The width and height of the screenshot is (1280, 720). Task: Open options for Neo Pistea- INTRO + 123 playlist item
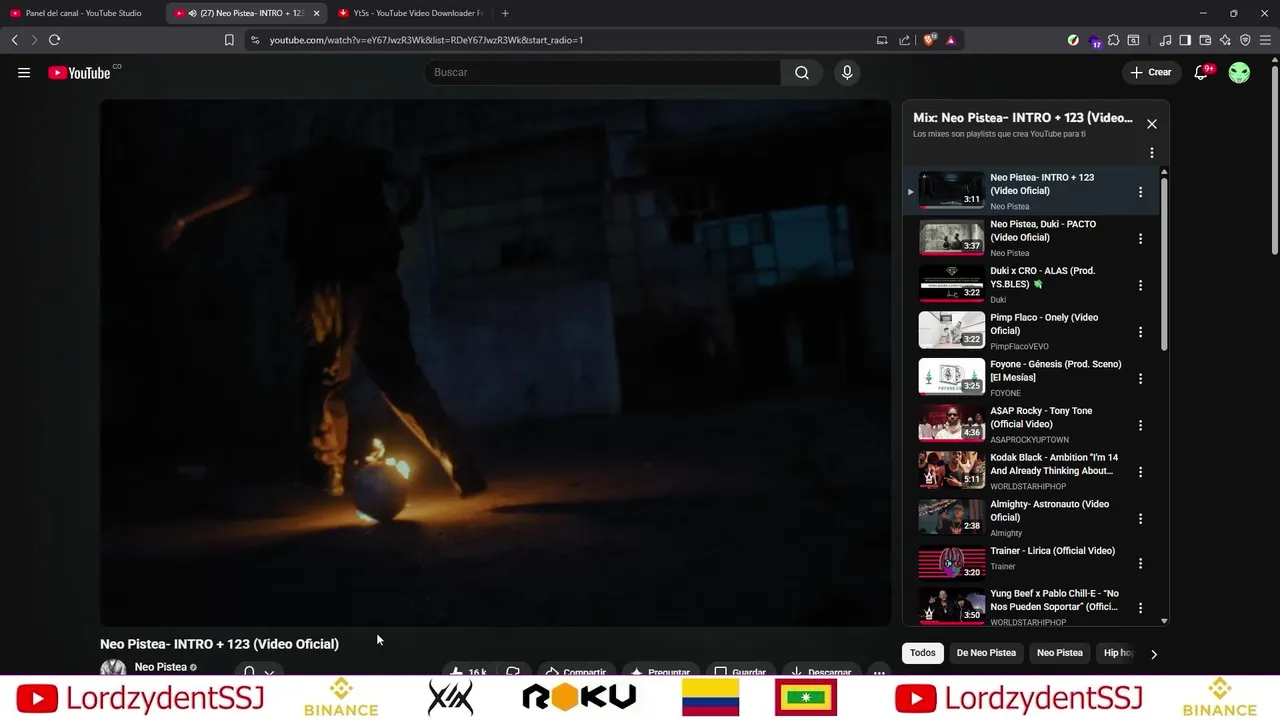point(1140,192)
